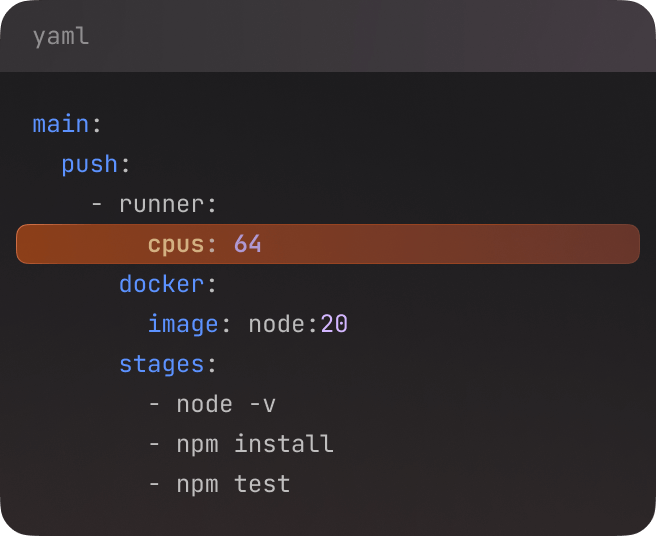656x536 pixels.
Task: Click the value 64
Action: (248, 244)
